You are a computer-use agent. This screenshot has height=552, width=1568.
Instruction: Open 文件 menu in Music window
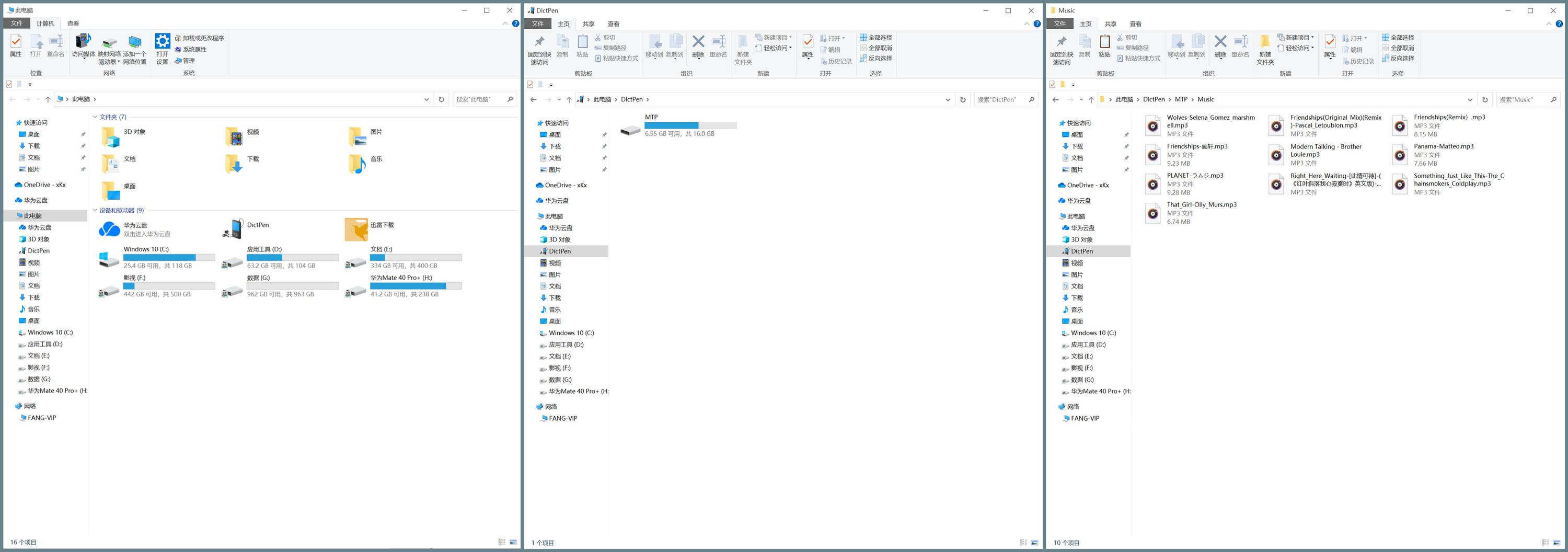pyautogui.click(x=1060, y=24)
